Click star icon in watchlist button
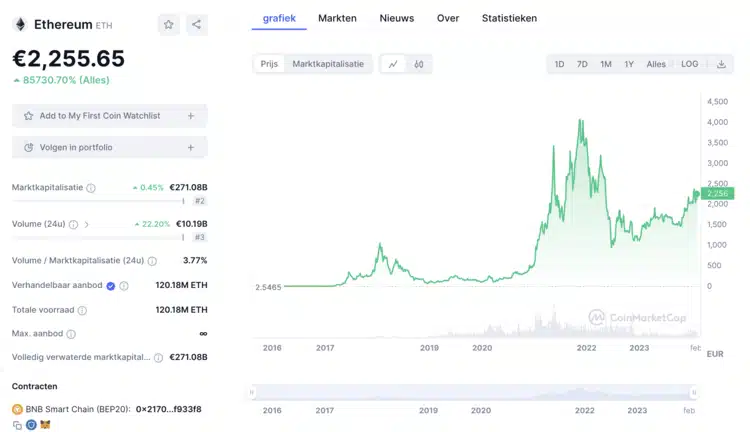750x432 pixels. pos(29,116)
